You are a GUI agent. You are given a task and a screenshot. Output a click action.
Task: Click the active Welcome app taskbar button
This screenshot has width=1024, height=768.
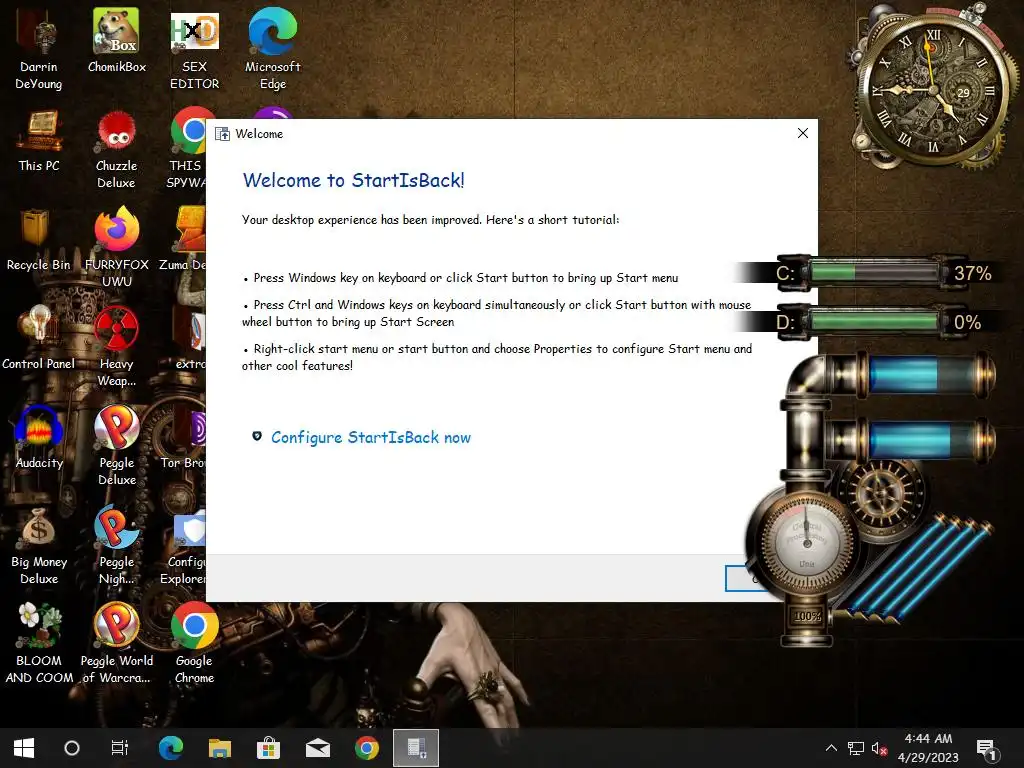(x=416, y=748)
